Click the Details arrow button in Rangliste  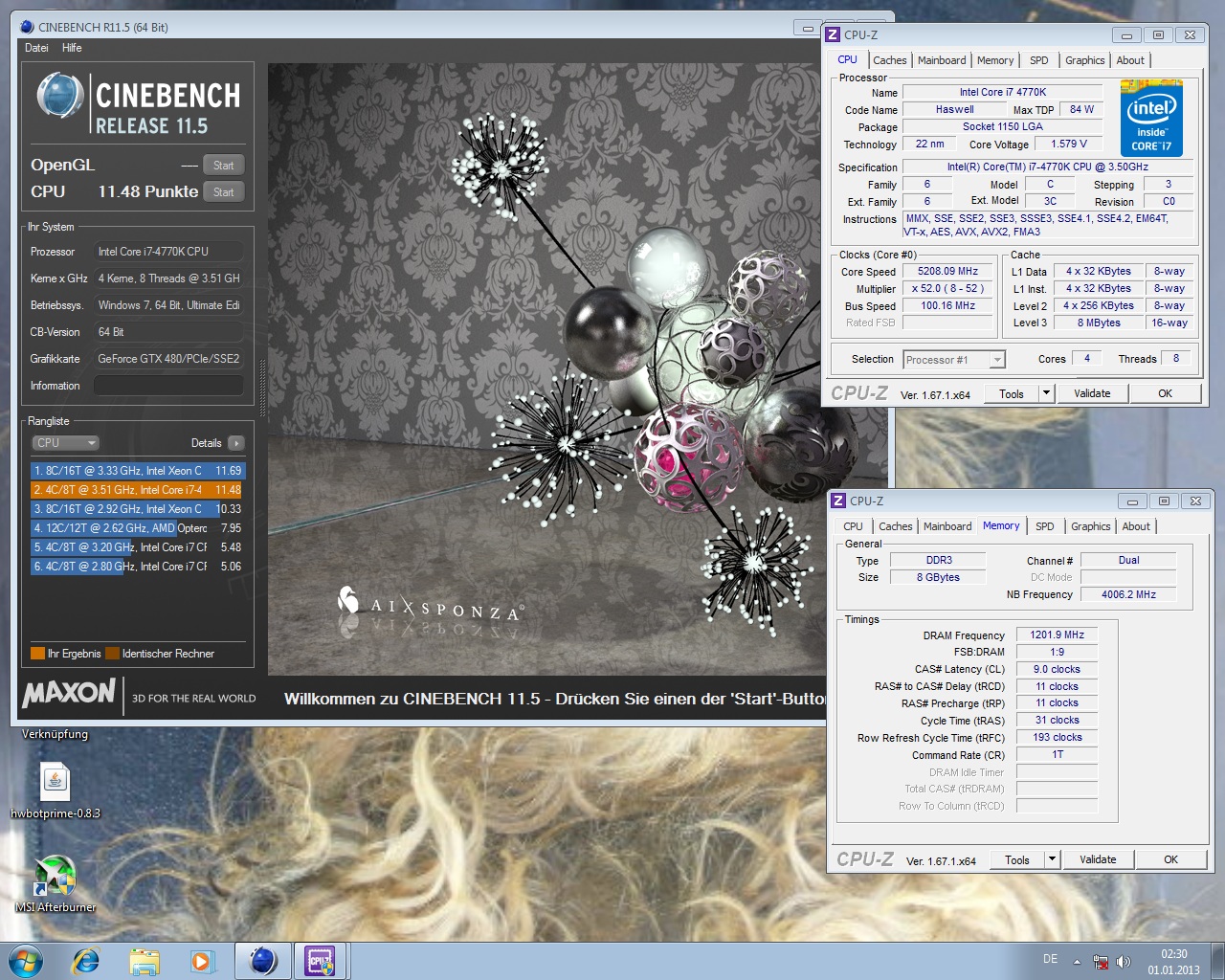pos(236,443)
